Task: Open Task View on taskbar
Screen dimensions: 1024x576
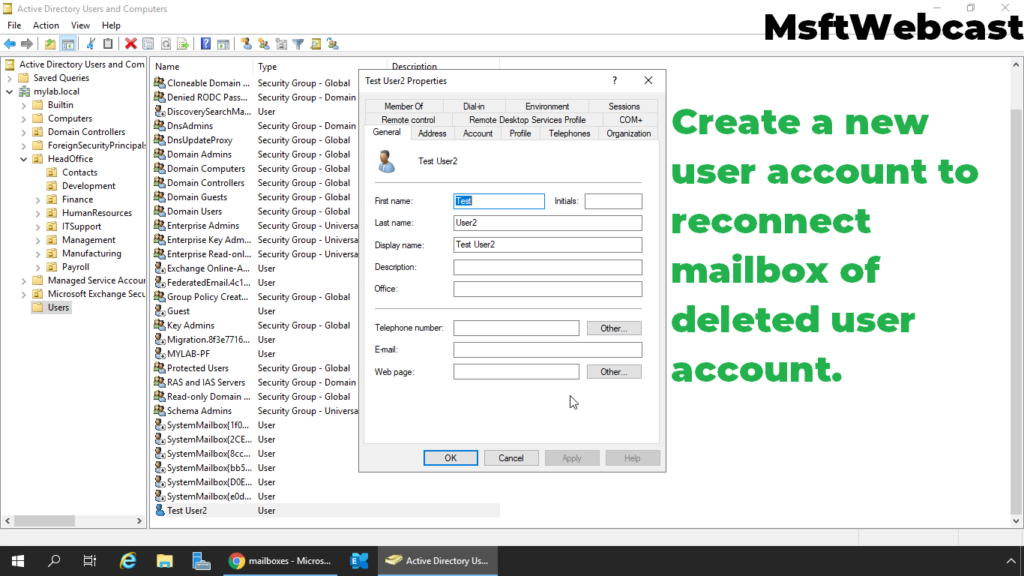Action: tap(90, 560)
